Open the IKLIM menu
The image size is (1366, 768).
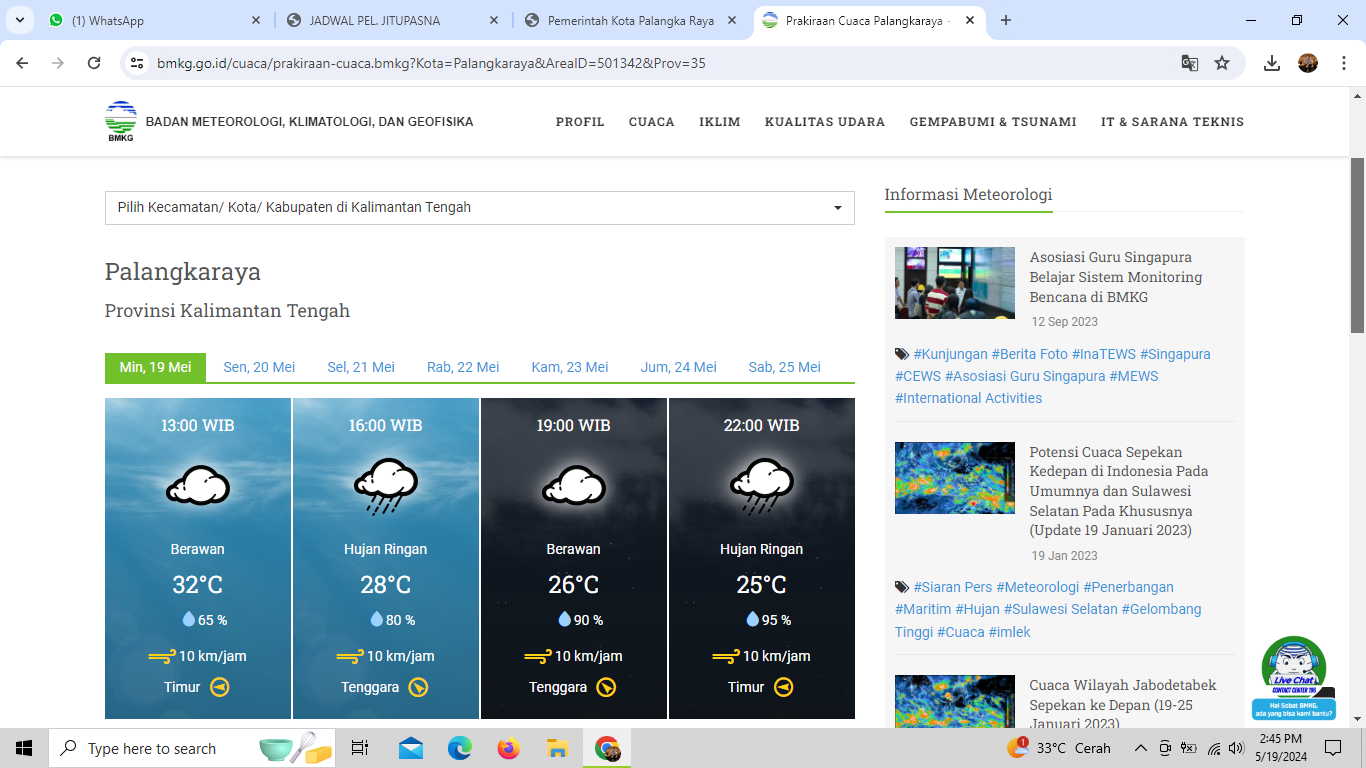click(x=720, y=122)
